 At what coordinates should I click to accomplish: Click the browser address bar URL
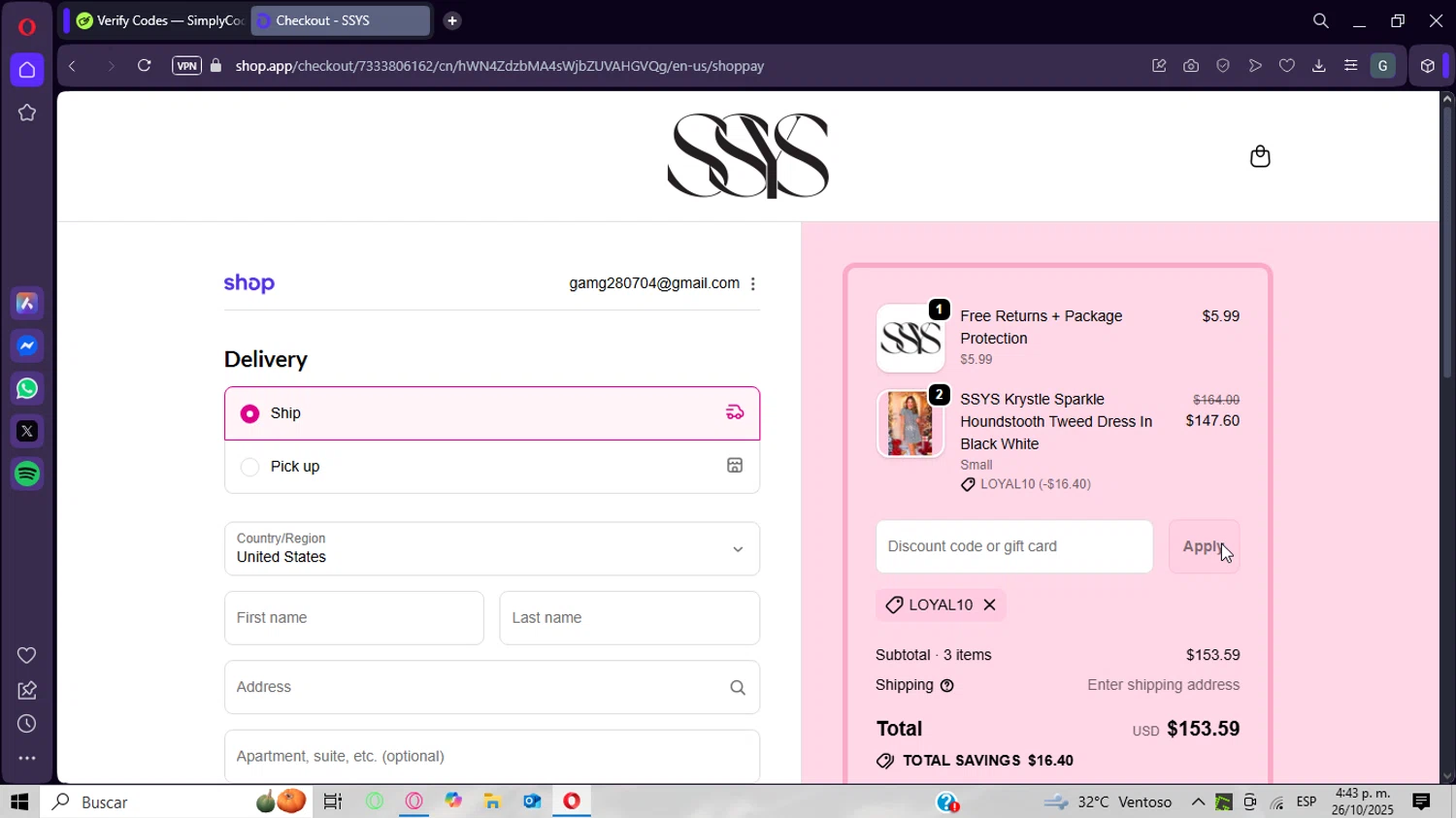tap(500, 66)
